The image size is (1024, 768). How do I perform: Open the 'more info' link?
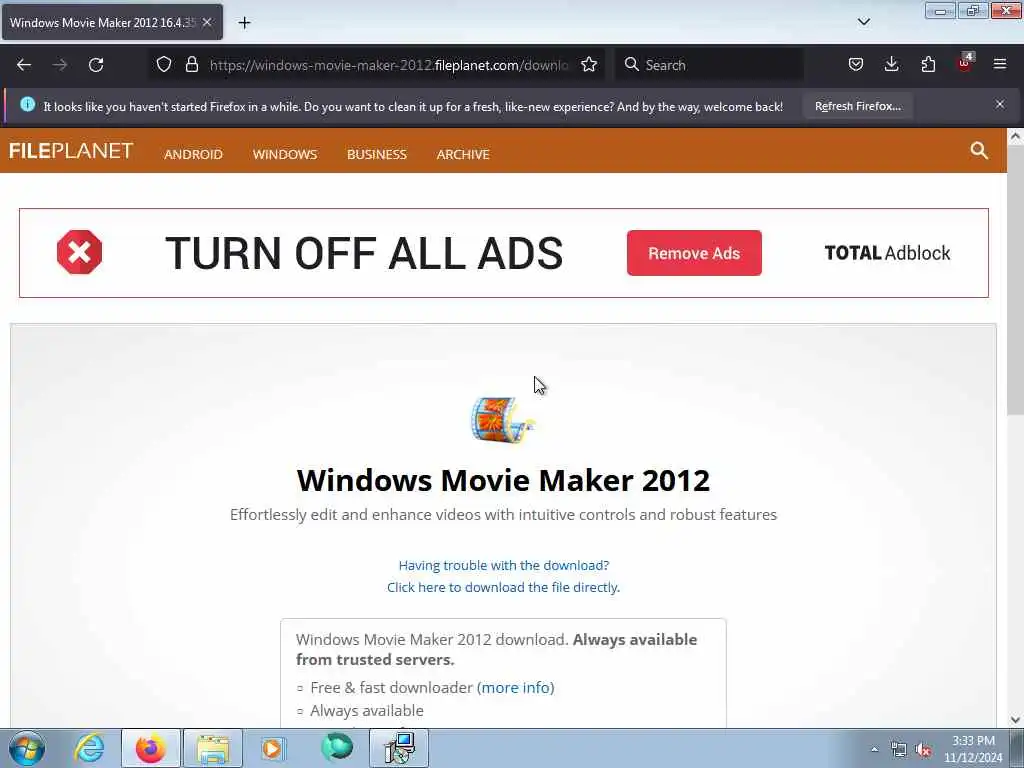[515, 687]
